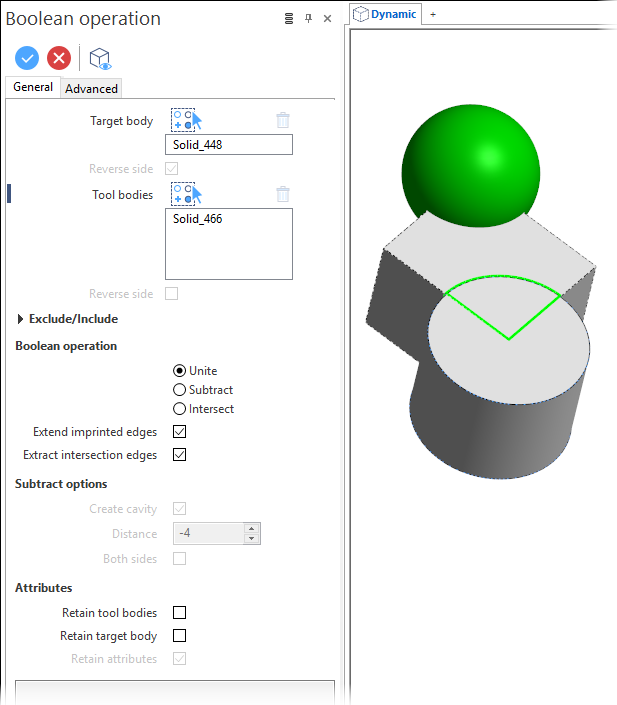Viewport: 617px width, 705px height.
Task: Click the Attributes heading
Action: pos(44,588)
